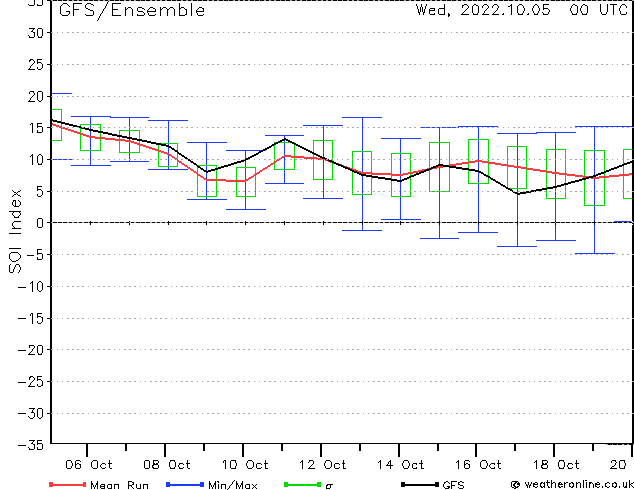The width and height of the screenshot is (634, 490).
Task: Click the y-axis value 10
Action: [35, 160]
